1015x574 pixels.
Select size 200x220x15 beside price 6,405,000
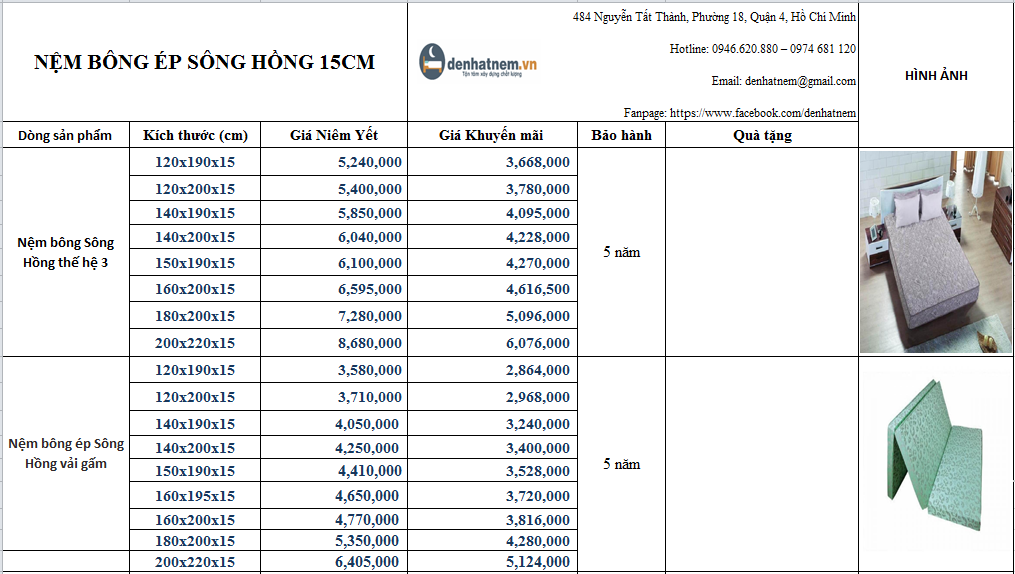(x=195, y=562)
